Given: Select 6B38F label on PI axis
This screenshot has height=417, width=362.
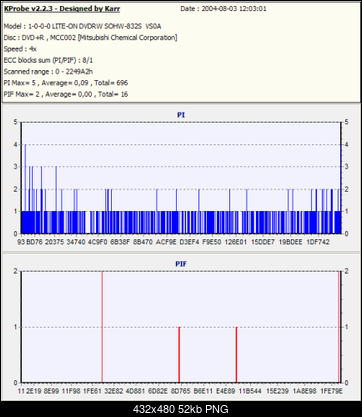Looking at the screenshot, I should [x=120, y=242].
